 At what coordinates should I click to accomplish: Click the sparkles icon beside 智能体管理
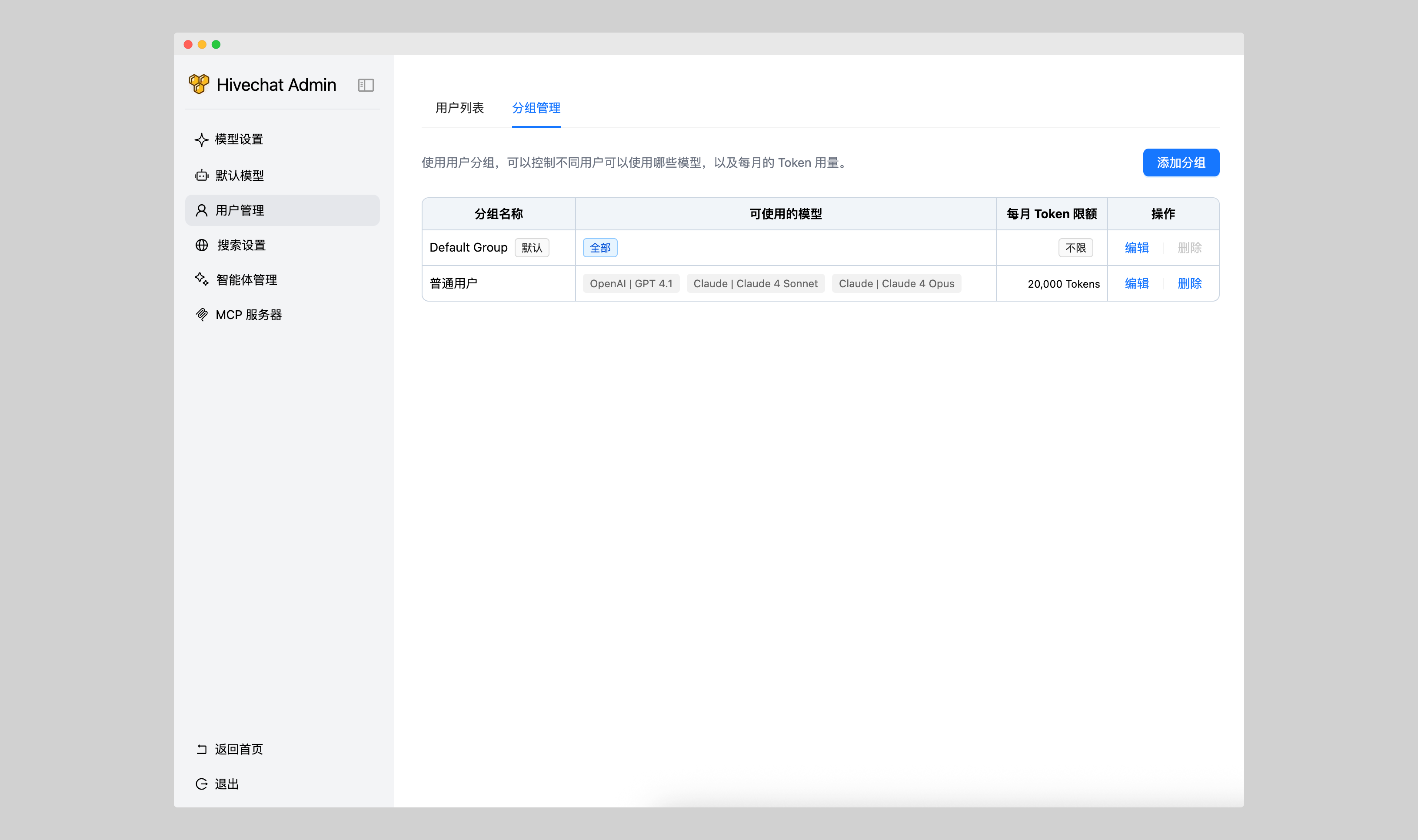(x=202, y=279)
